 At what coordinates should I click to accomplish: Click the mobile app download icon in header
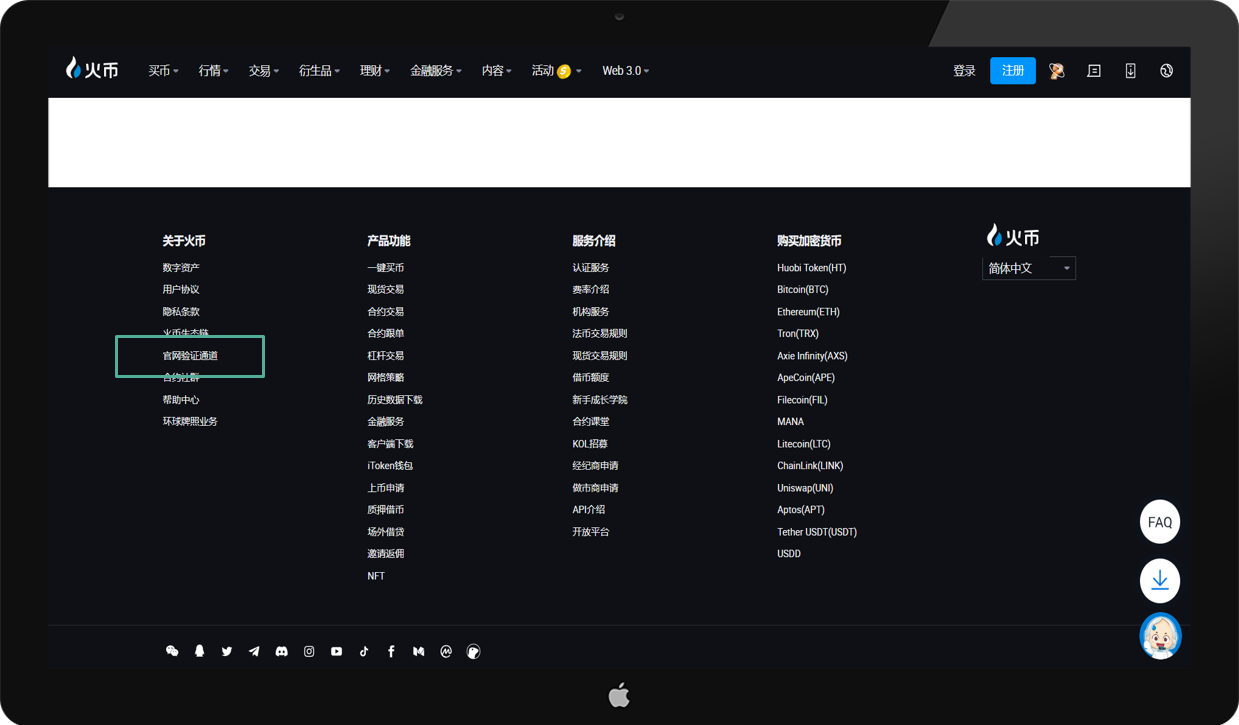[1130, 71]
